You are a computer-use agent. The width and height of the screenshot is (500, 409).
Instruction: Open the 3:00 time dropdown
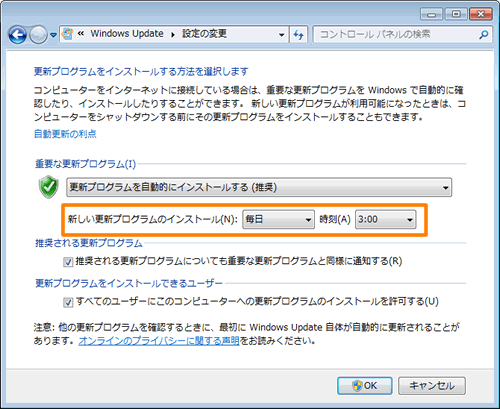[x=386, y=219]
